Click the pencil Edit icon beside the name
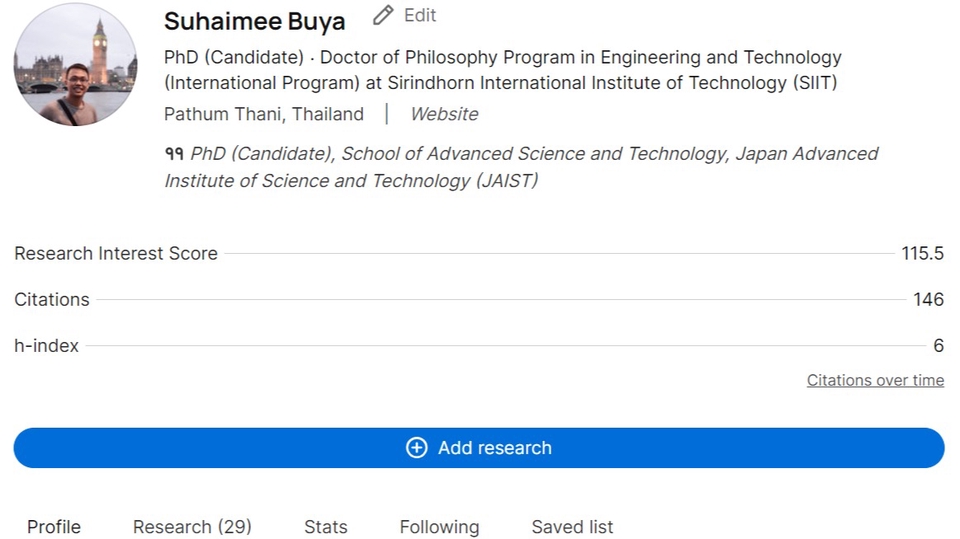Viewport: 960px width, 539px height. [x=383, y=16]
